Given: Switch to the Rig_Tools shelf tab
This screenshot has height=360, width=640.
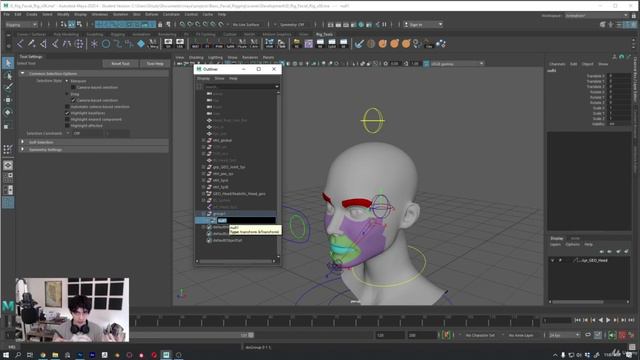Looking at the screenshot, I should [324, 34].
